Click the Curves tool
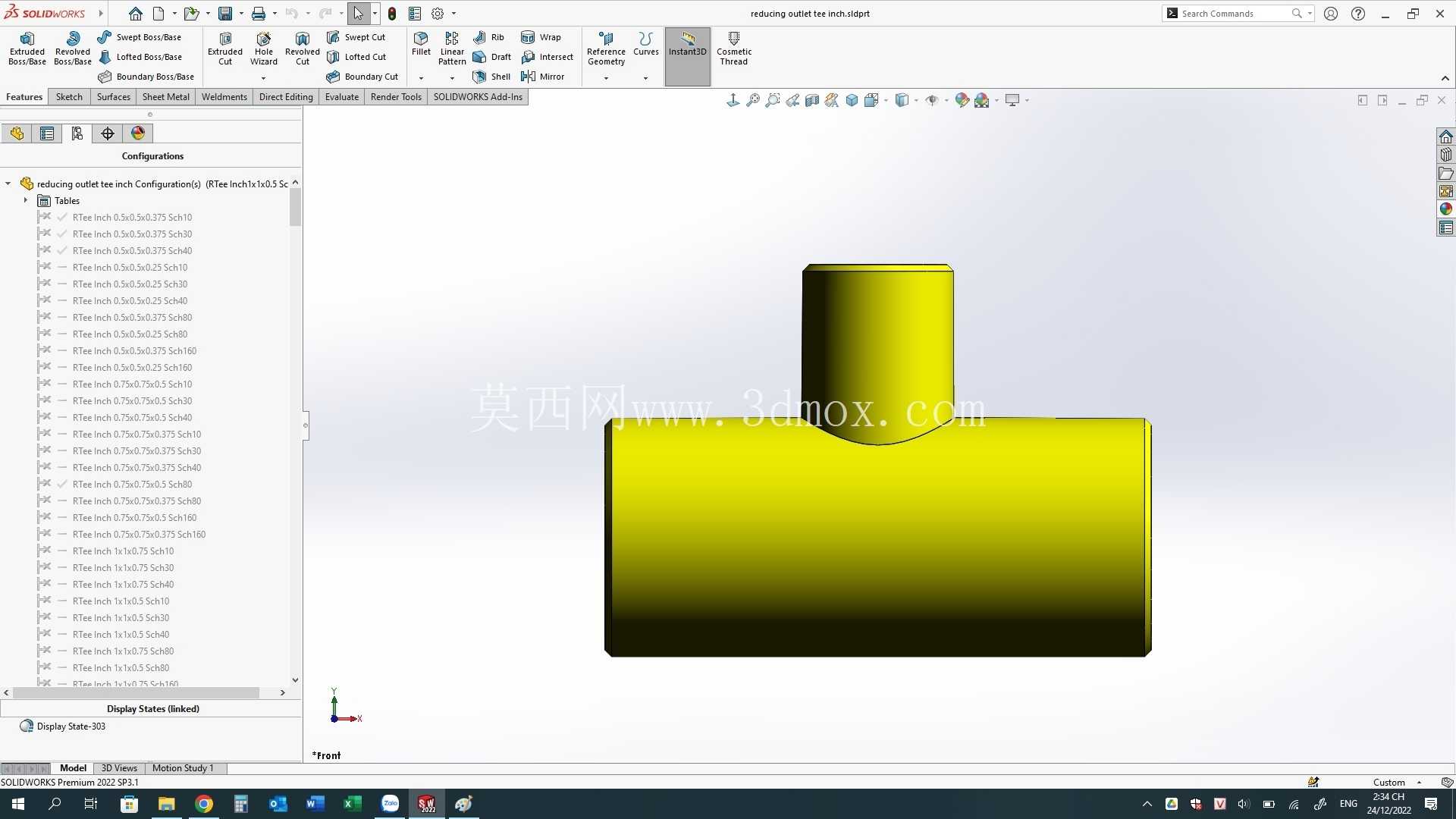This screenshot has height=819, width=1456. point(646,44)
